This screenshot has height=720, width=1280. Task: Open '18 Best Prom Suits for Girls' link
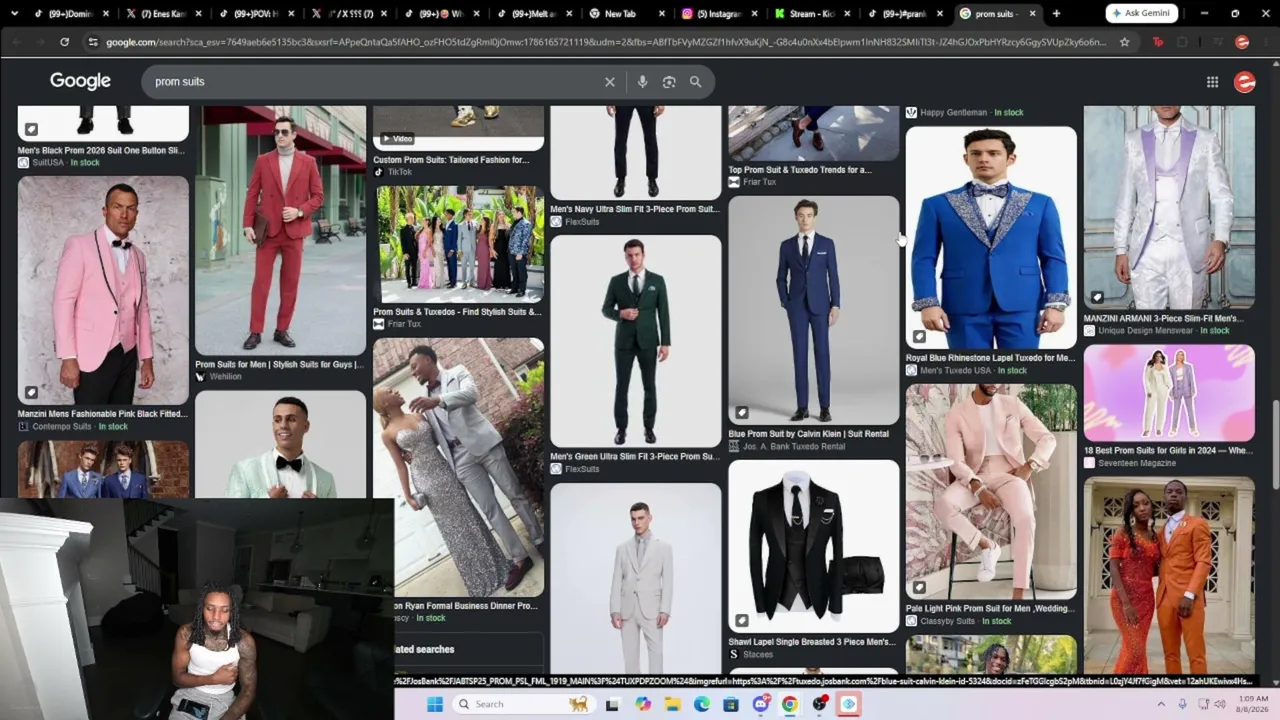coord(1168,451)
